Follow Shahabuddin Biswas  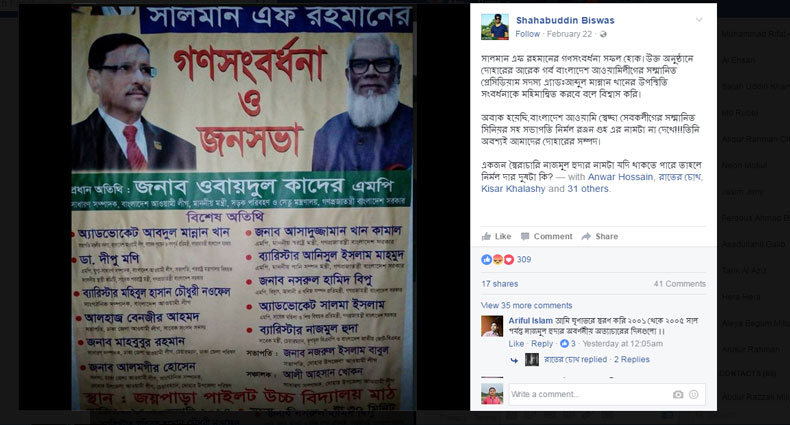528,34
